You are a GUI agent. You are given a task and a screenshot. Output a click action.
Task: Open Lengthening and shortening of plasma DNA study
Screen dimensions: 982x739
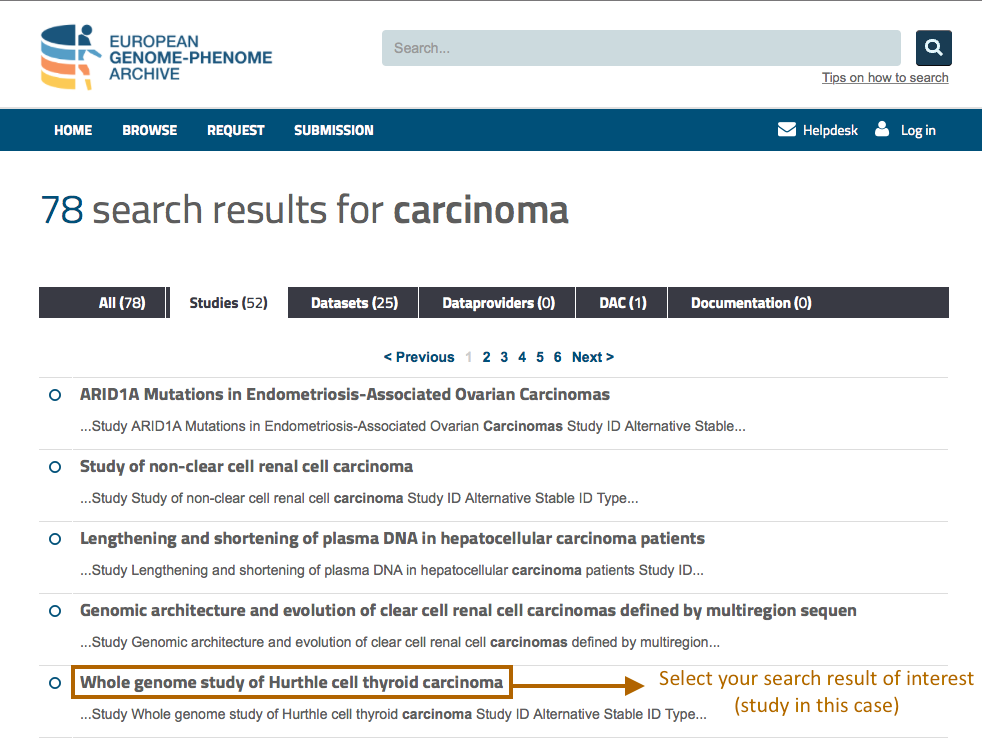(392, 538)
